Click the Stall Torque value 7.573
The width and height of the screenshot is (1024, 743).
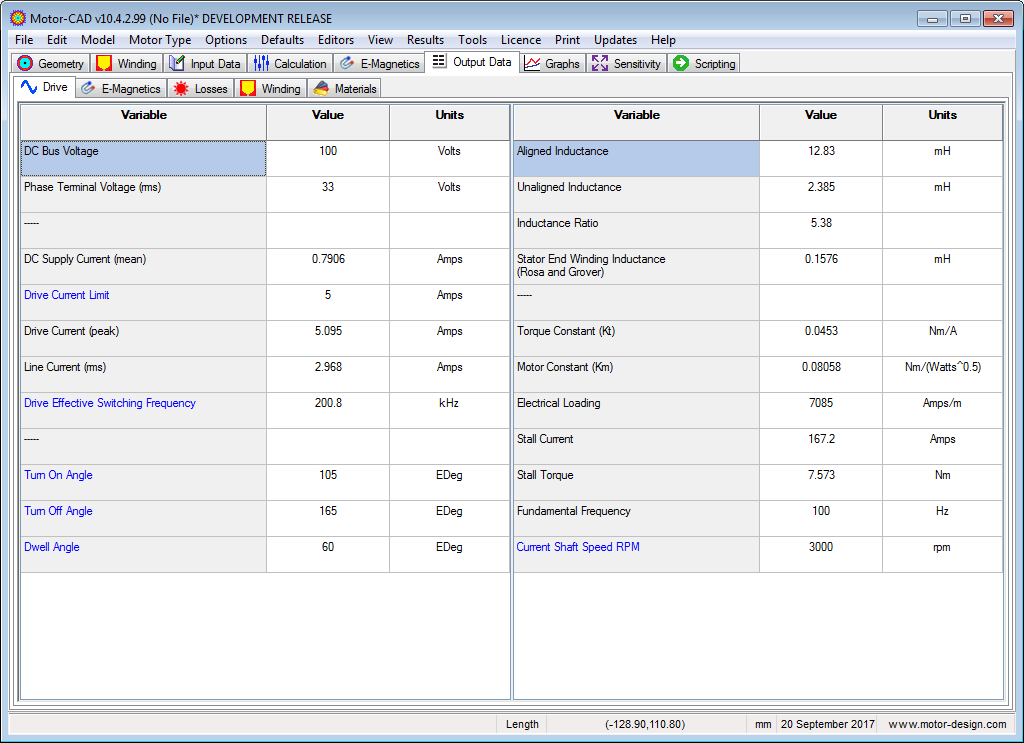(821, 475)
